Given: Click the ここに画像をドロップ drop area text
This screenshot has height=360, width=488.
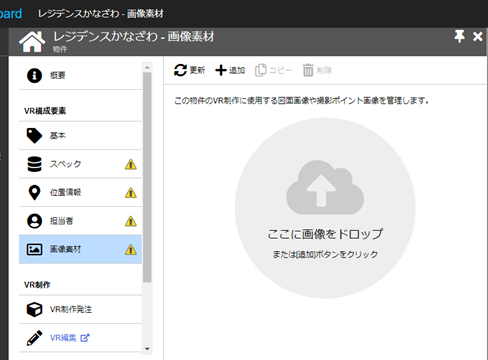Looking at the screenshot, I should (x=325, y=234).
